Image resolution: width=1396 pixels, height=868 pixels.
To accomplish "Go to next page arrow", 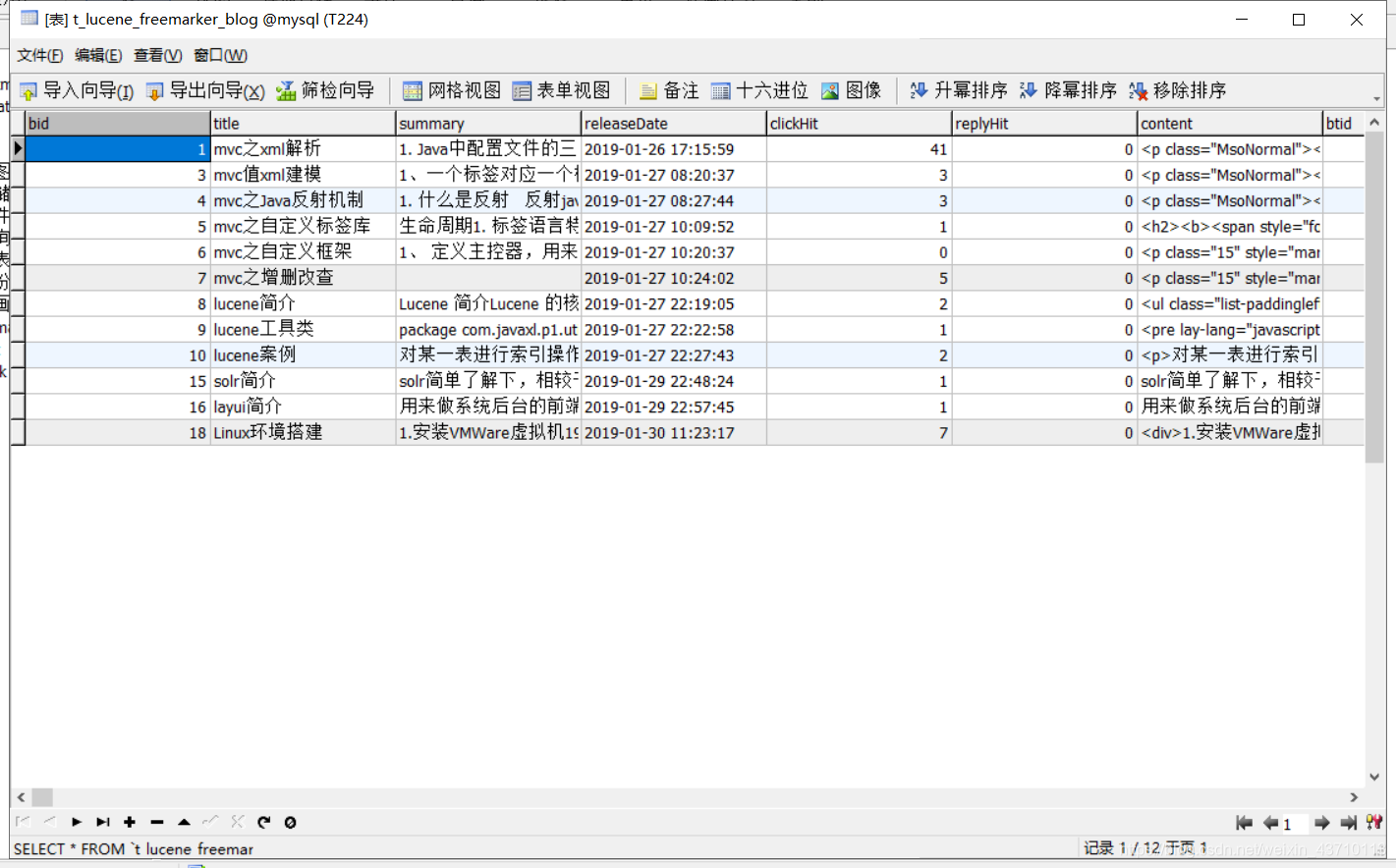I will [1322, 823].
